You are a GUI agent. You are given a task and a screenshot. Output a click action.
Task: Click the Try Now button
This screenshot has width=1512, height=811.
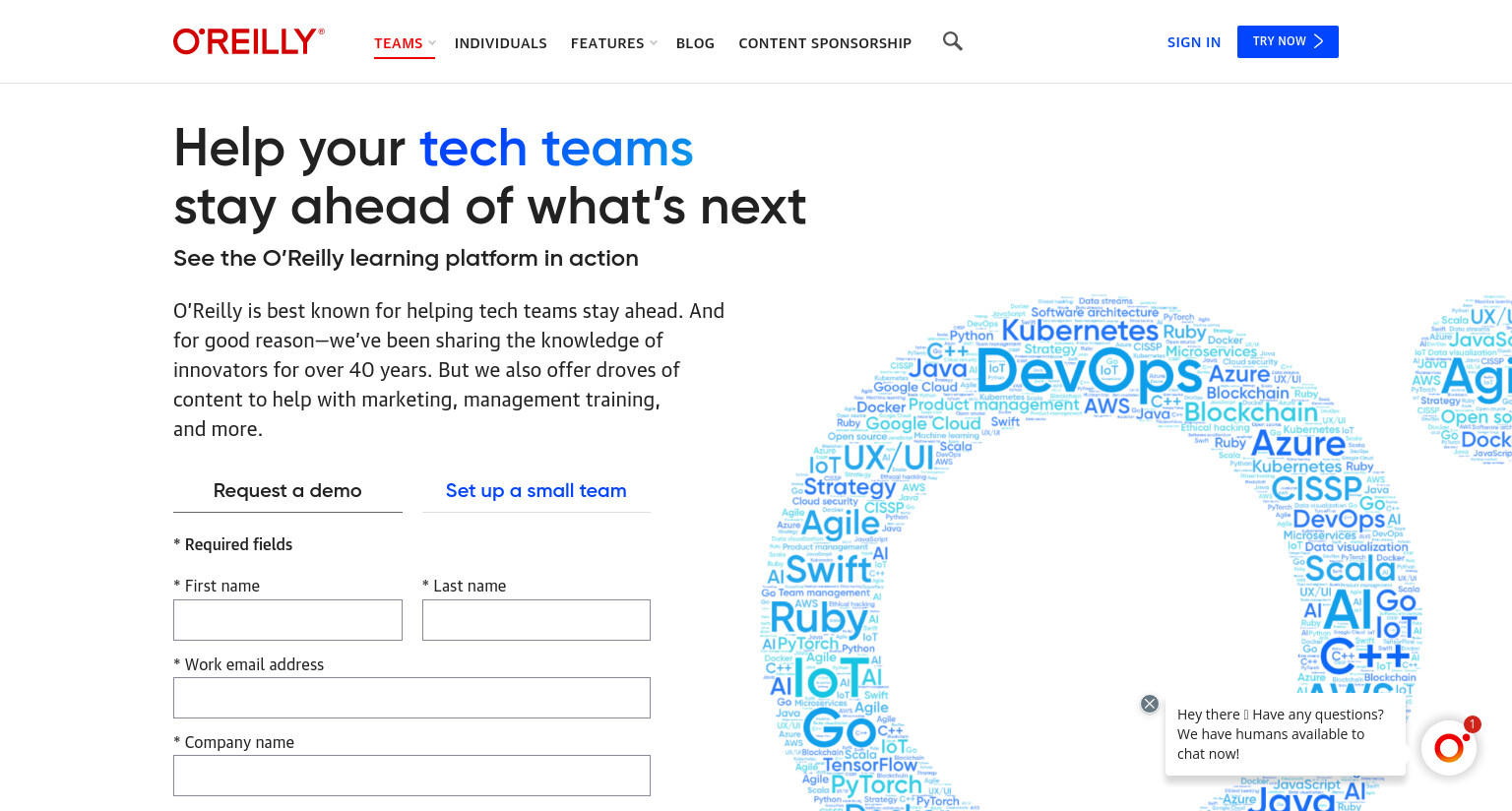point(1288,41)
